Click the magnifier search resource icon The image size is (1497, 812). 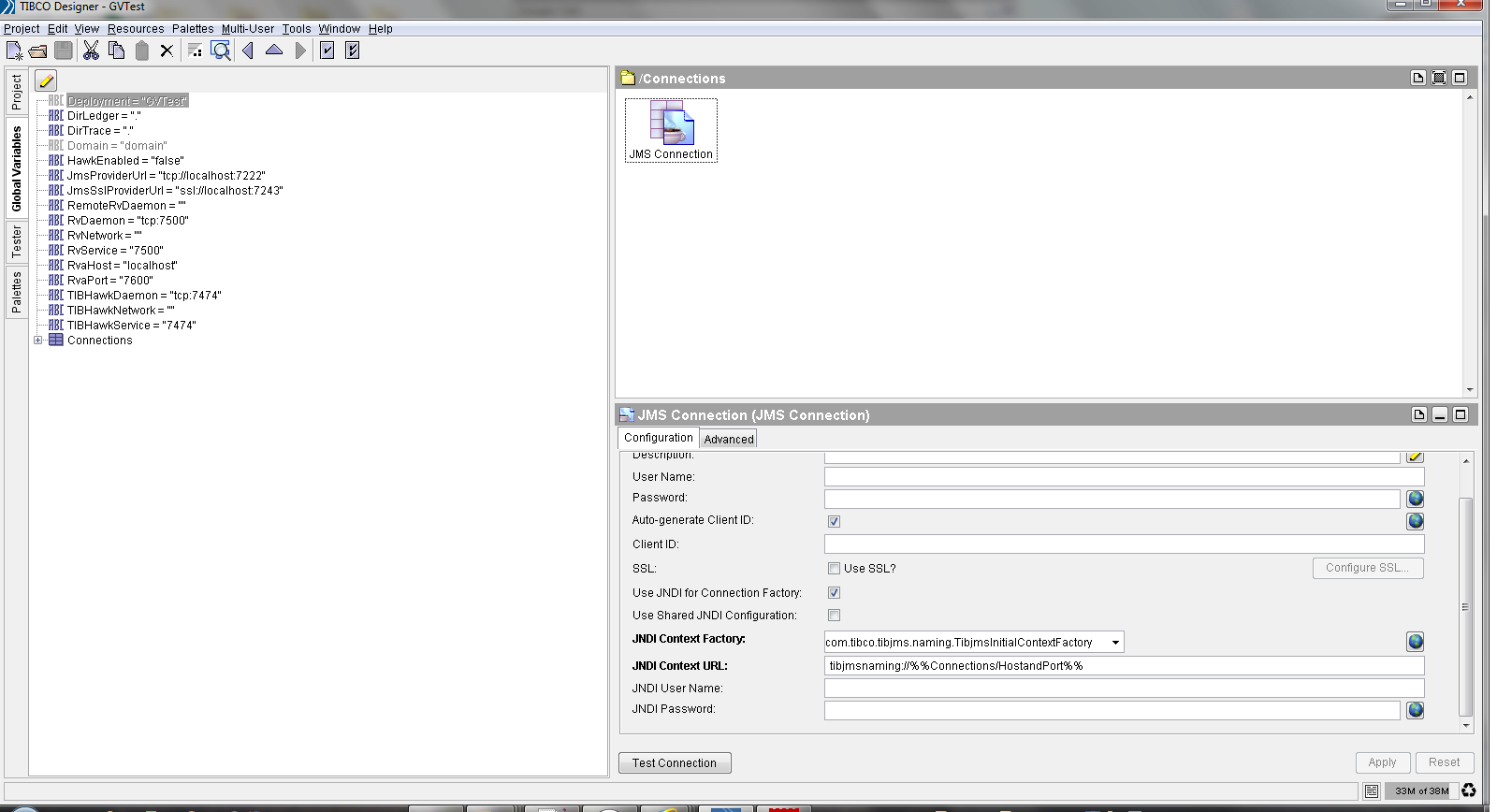(x=221, y=51)
